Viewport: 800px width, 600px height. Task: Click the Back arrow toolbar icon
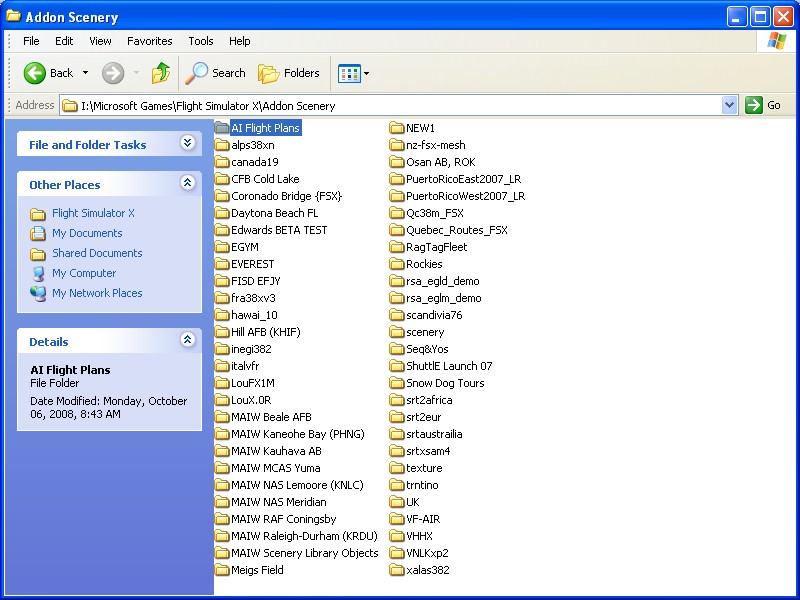click(35, 73)
